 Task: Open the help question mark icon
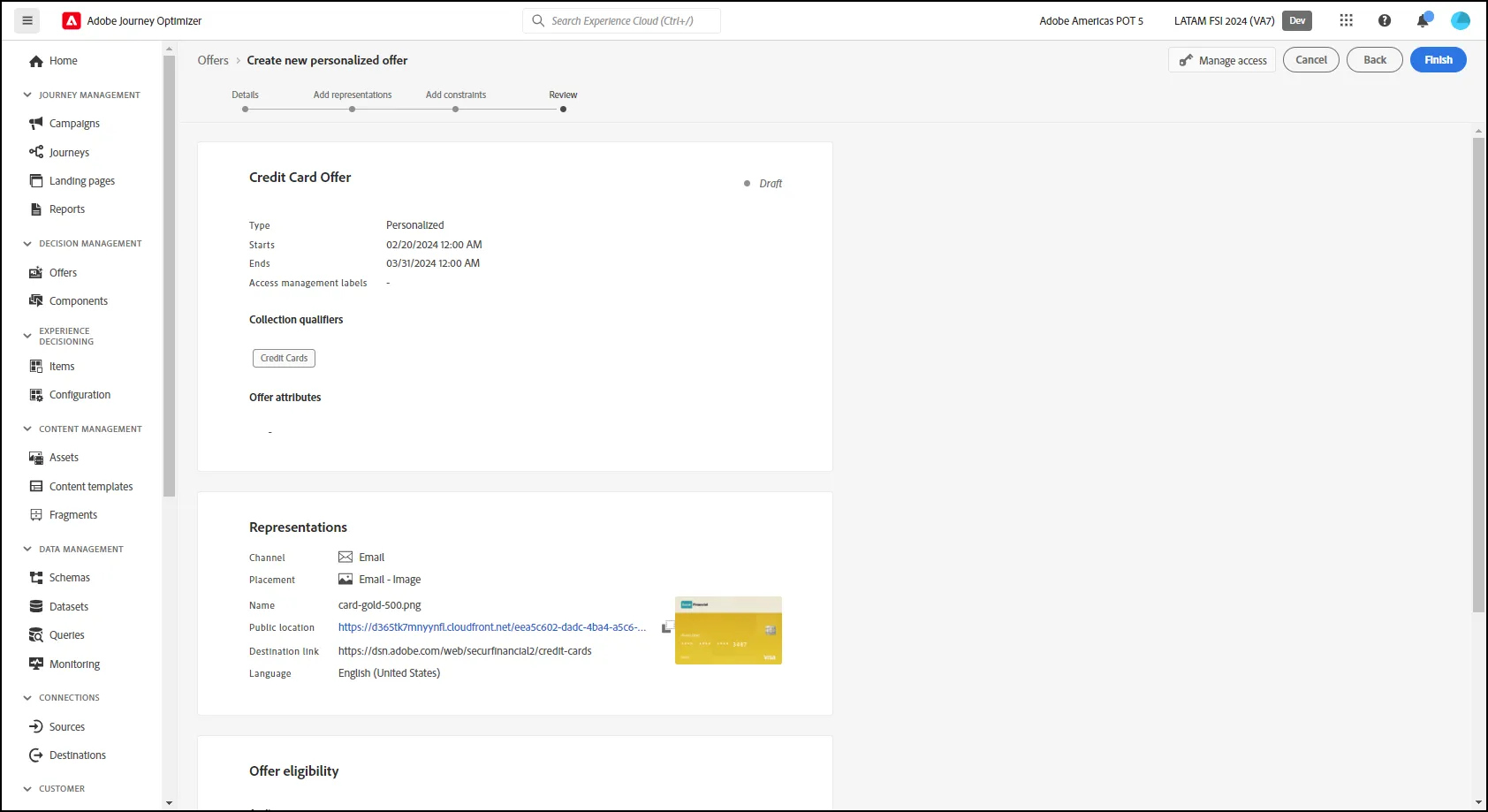1385,20
